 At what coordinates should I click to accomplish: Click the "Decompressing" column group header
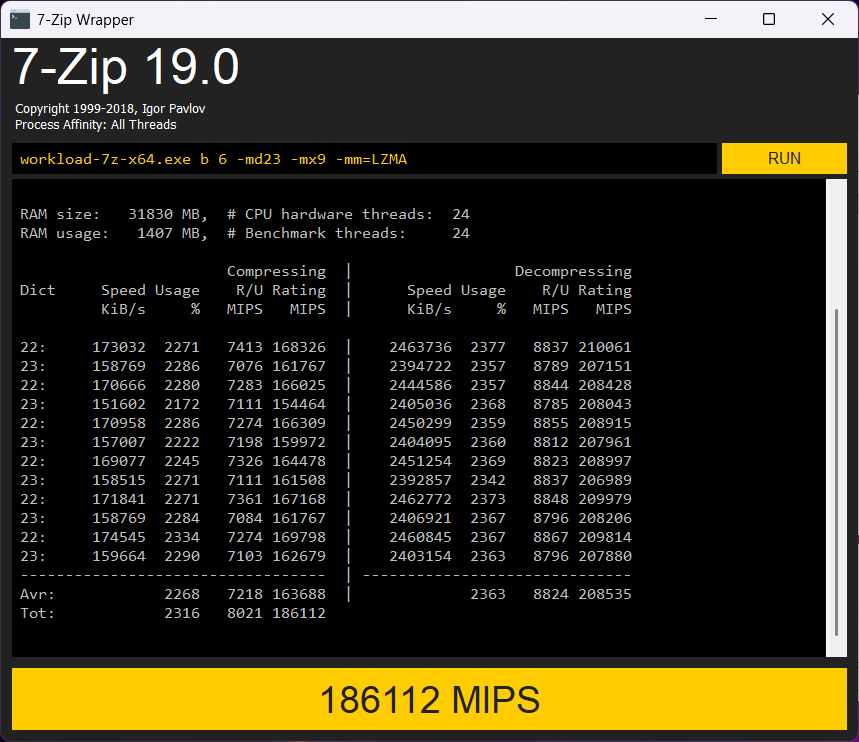pyautogui.click(x=573, y=271)
